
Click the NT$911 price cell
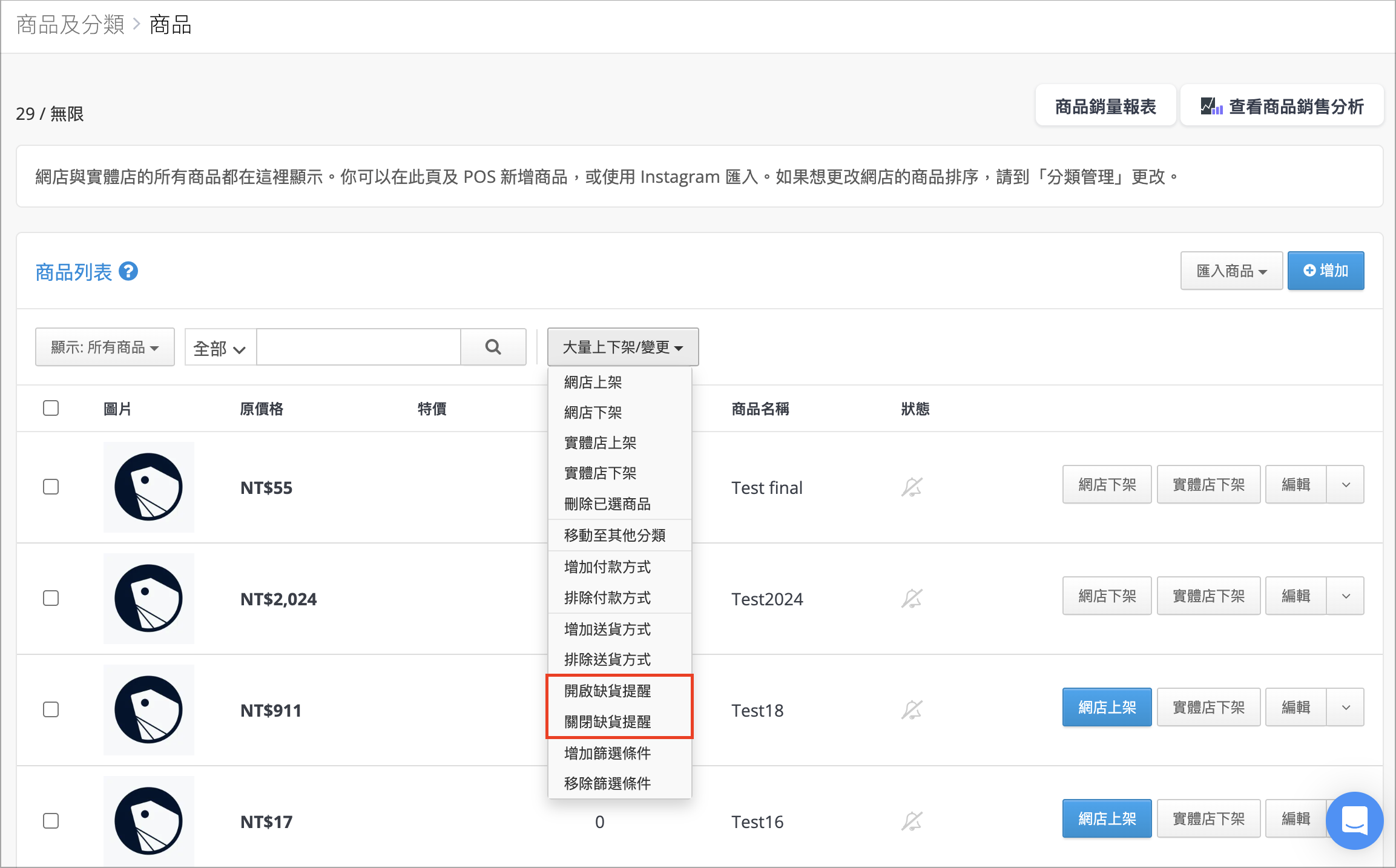(x=271, y=710)
